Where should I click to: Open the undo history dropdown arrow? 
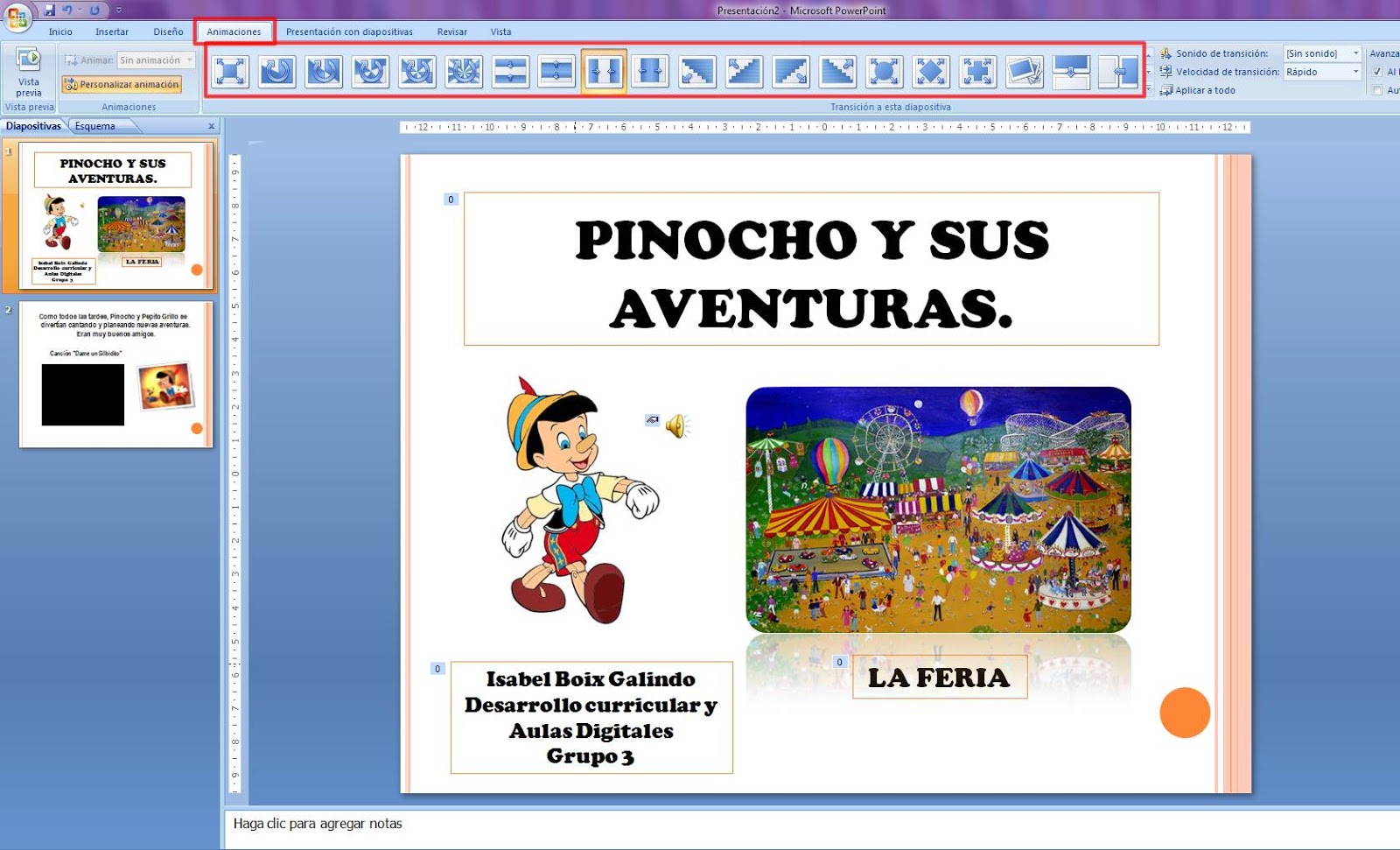coord(79,11)
